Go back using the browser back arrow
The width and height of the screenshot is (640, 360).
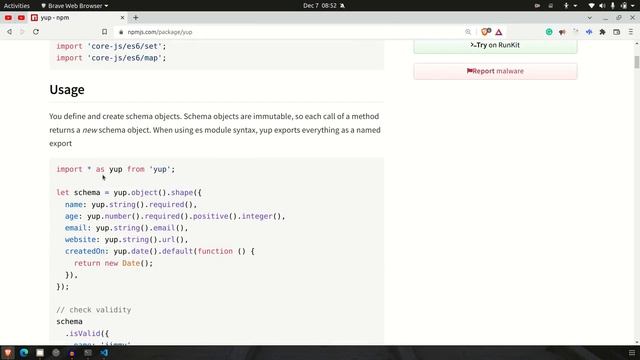[9, 32]
